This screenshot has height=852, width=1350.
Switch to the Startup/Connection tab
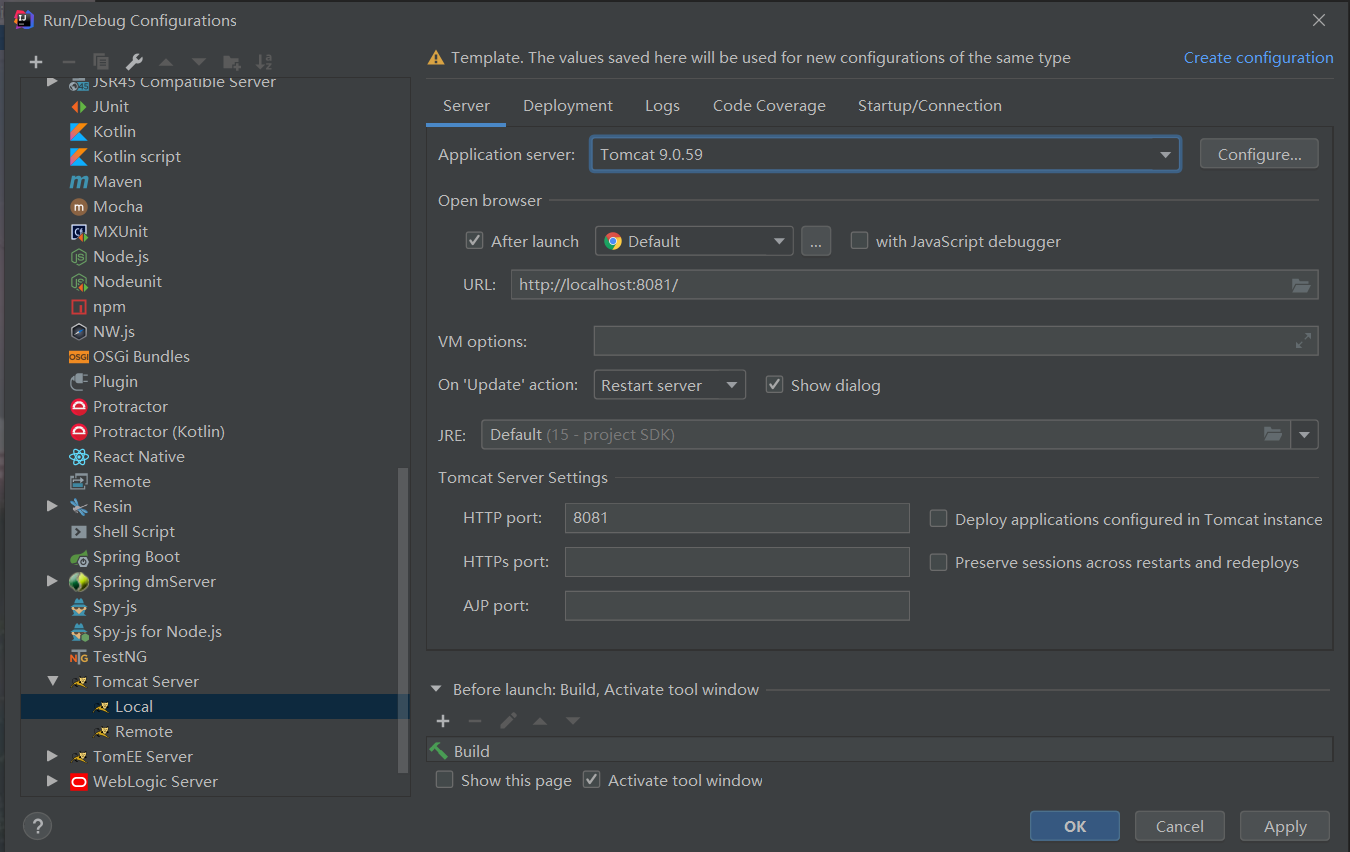point(930,106)
